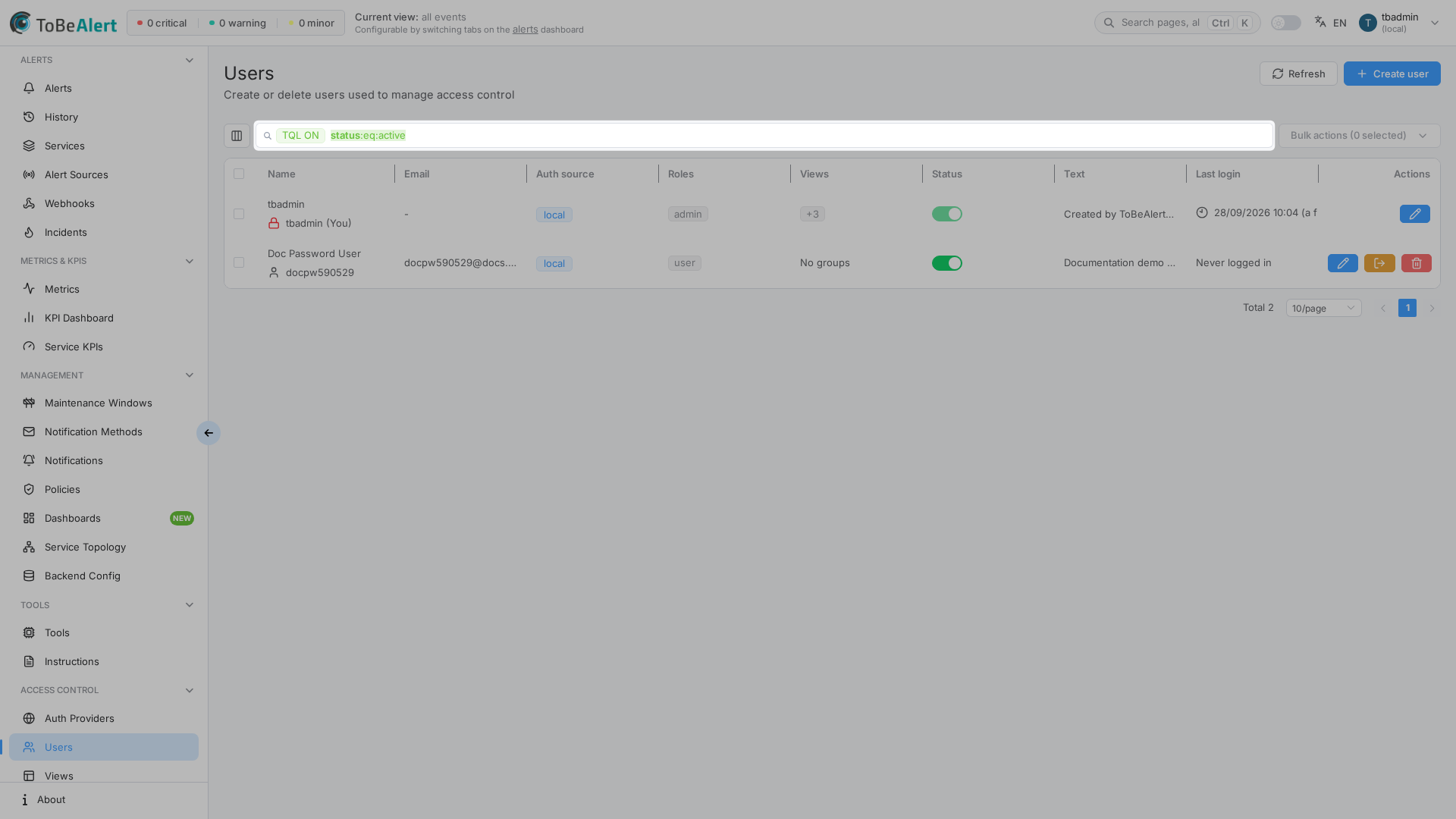Collapse sidebar with the back arrow button
The image size is (1456, 819).
[209, 433]
